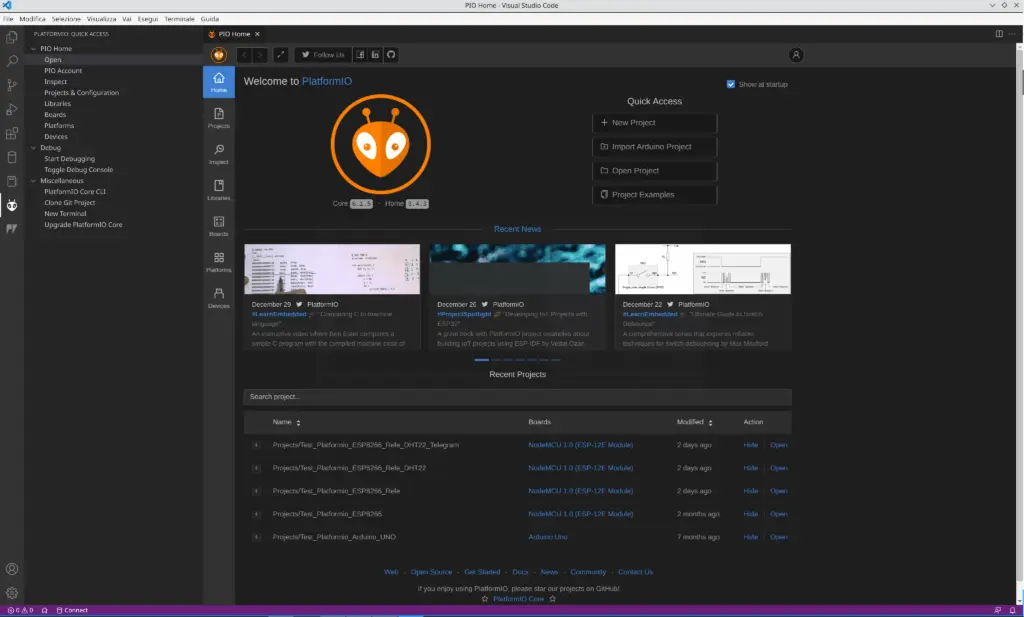Collapse Miscellaneous tree section

[x=33, y=181]
